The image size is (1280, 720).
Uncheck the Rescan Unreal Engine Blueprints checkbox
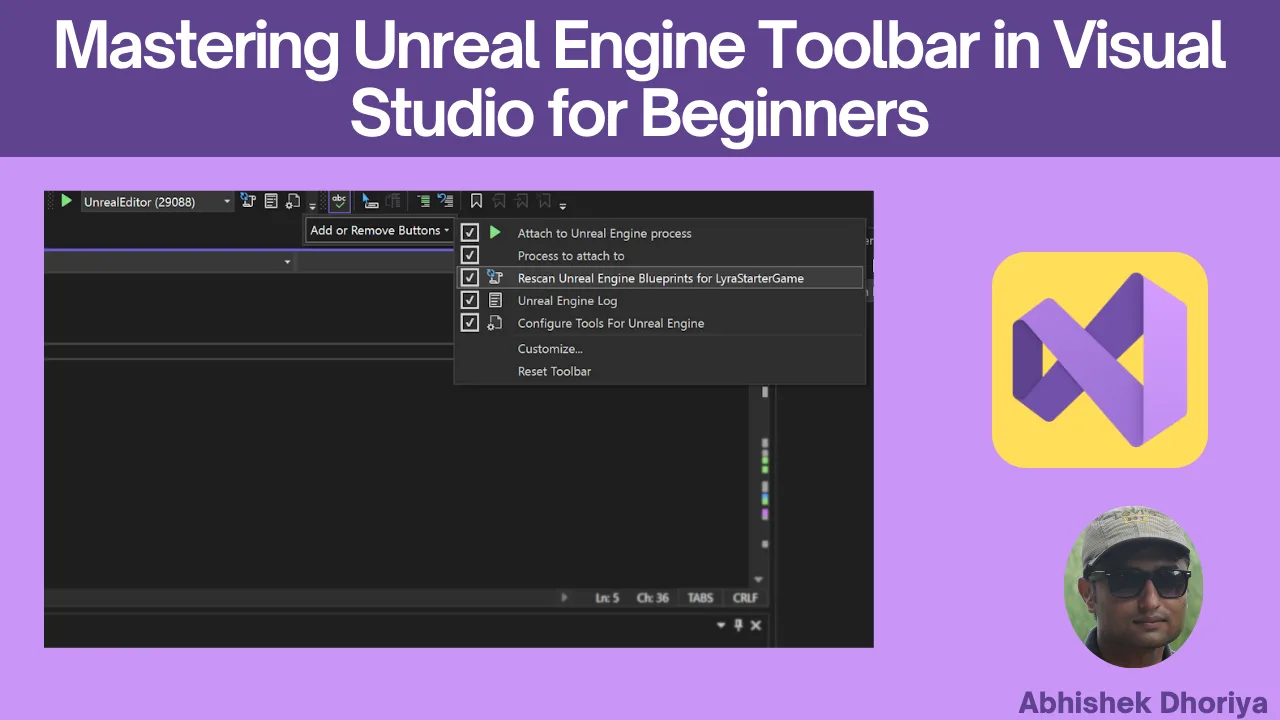pos(469,278)
